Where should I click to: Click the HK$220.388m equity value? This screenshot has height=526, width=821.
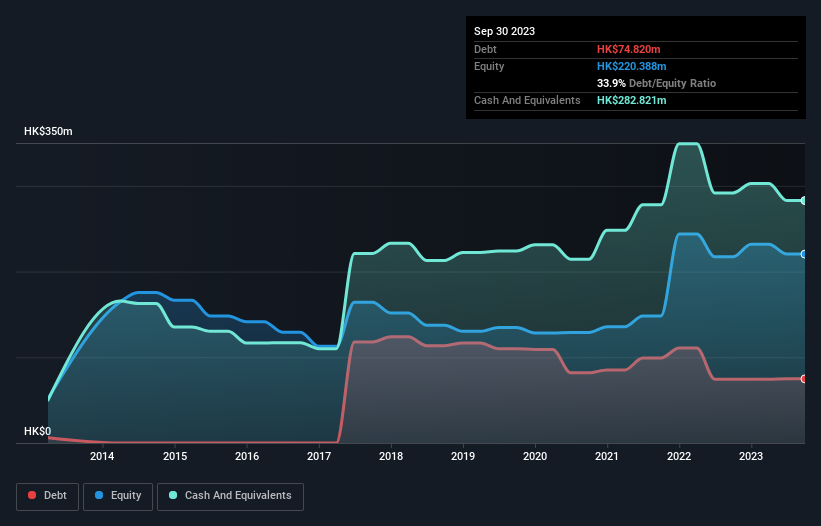click(631, 66)
